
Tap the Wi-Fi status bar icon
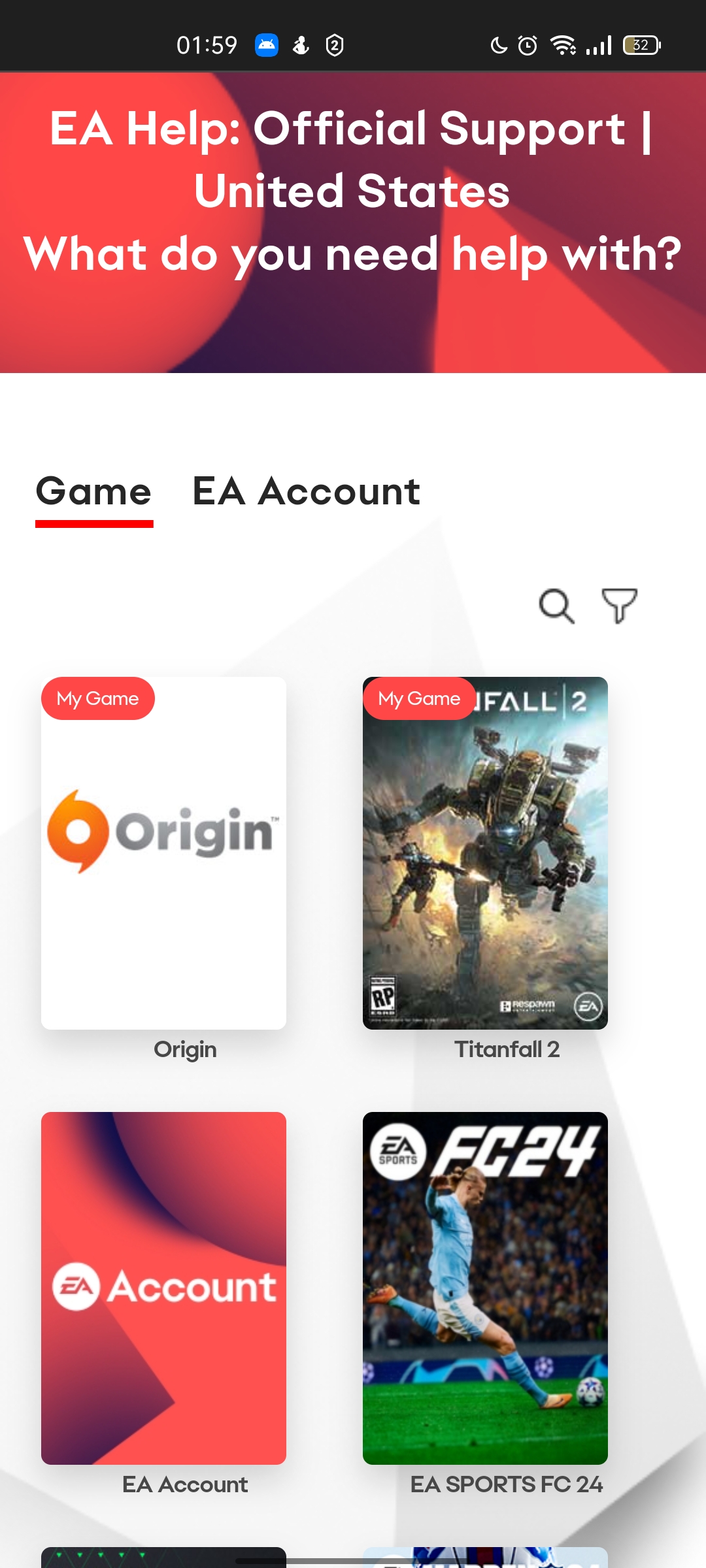point(563,45)
